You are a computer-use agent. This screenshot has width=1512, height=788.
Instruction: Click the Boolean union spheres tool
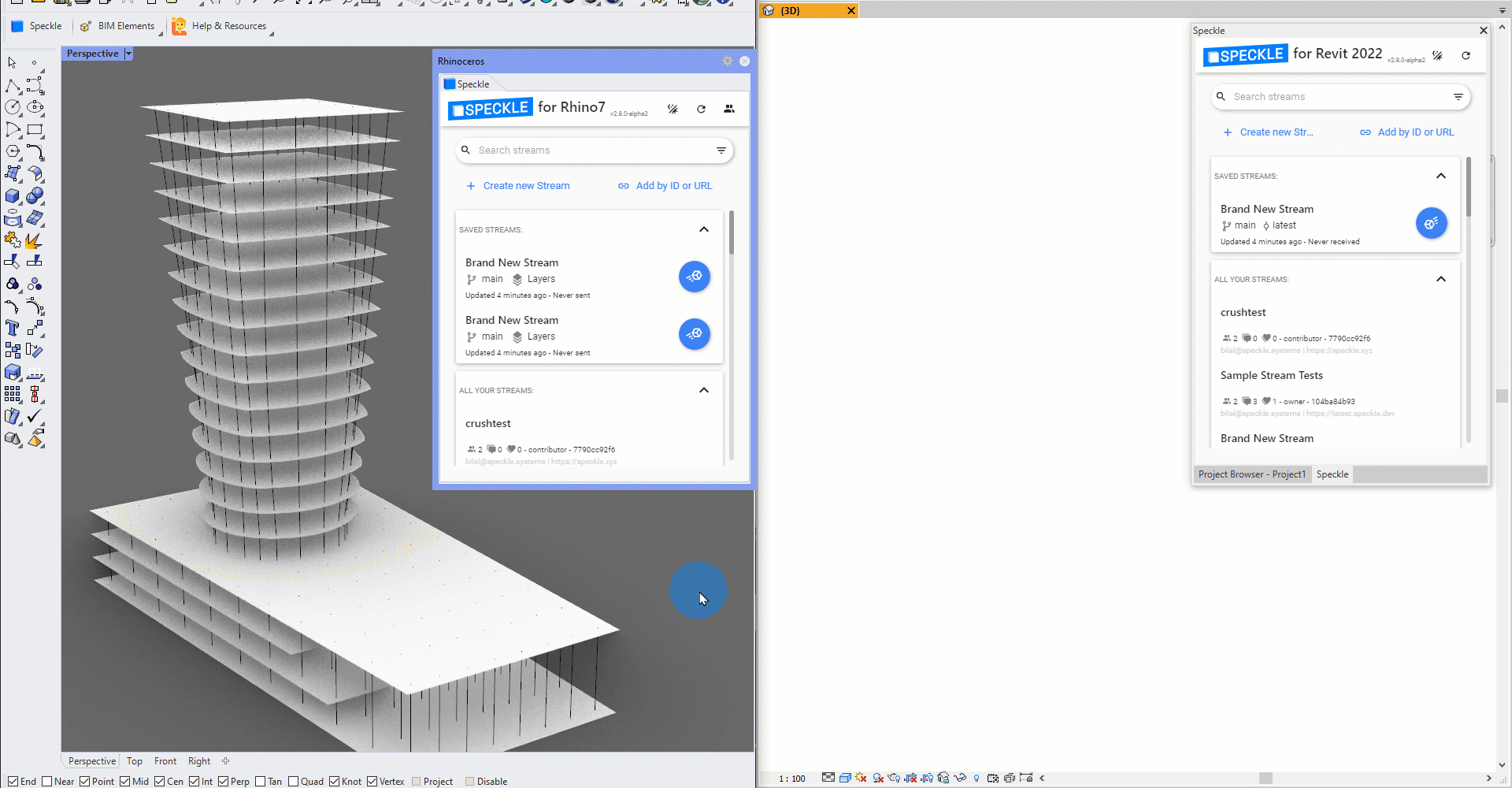point(35,195)
